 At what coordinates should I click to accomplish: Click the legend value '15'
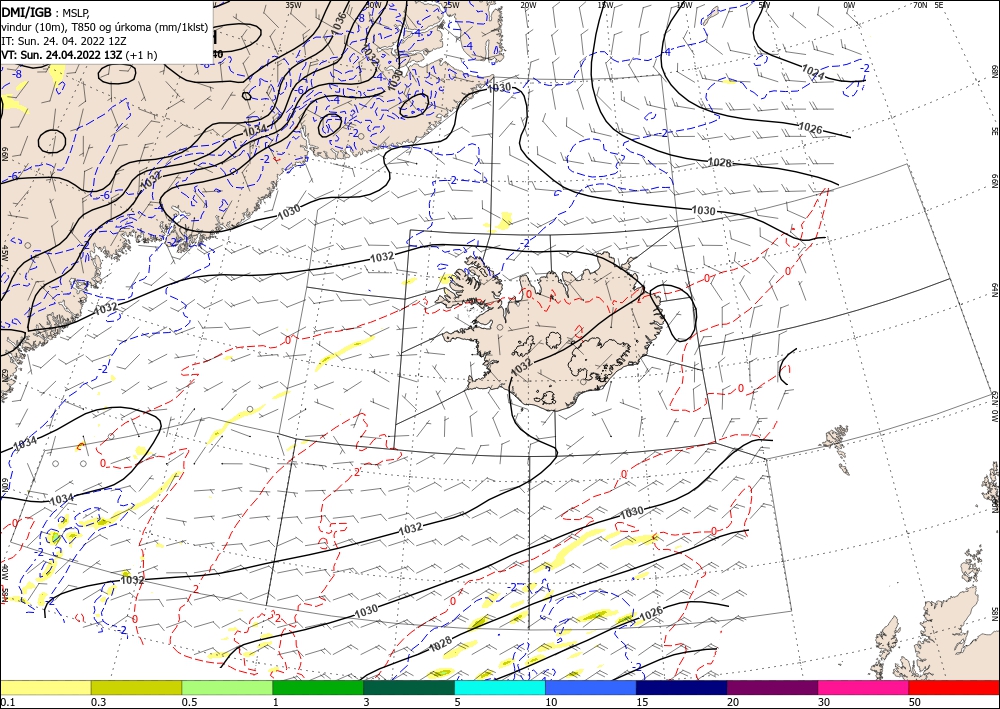[x=642, y=702]
